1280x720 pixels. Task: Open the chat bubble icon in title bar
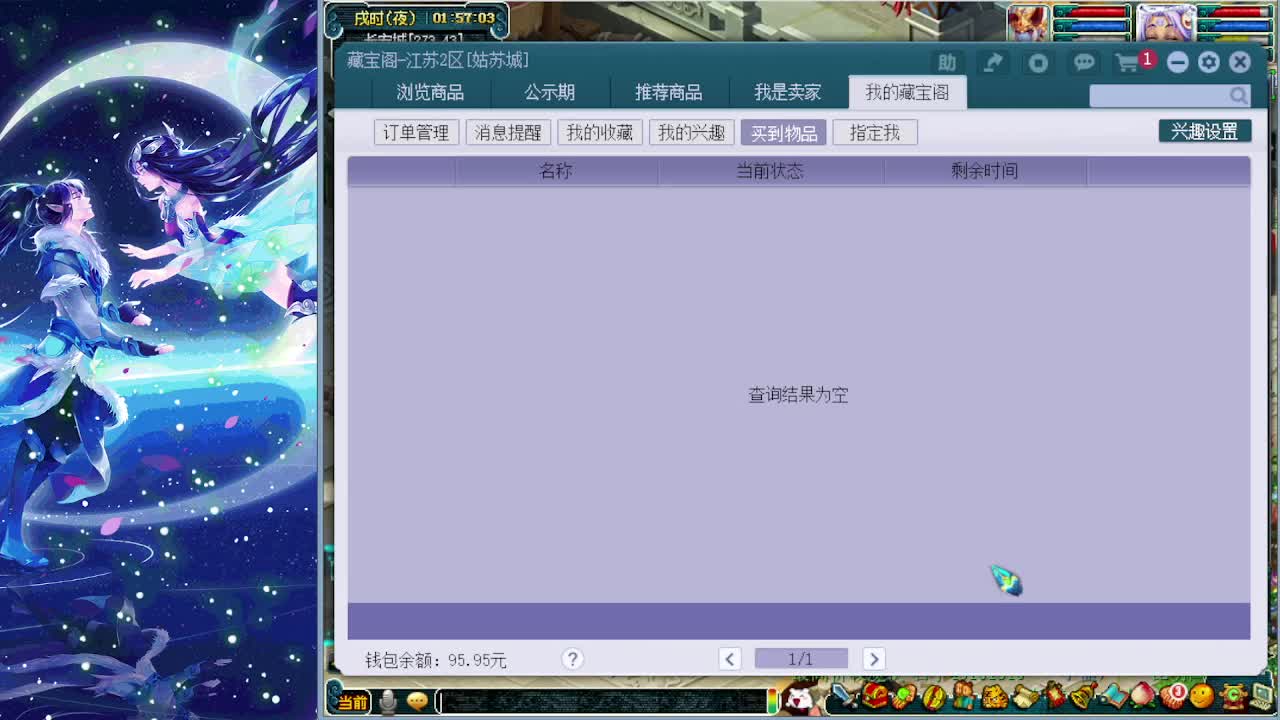(x=1084, y=63)
